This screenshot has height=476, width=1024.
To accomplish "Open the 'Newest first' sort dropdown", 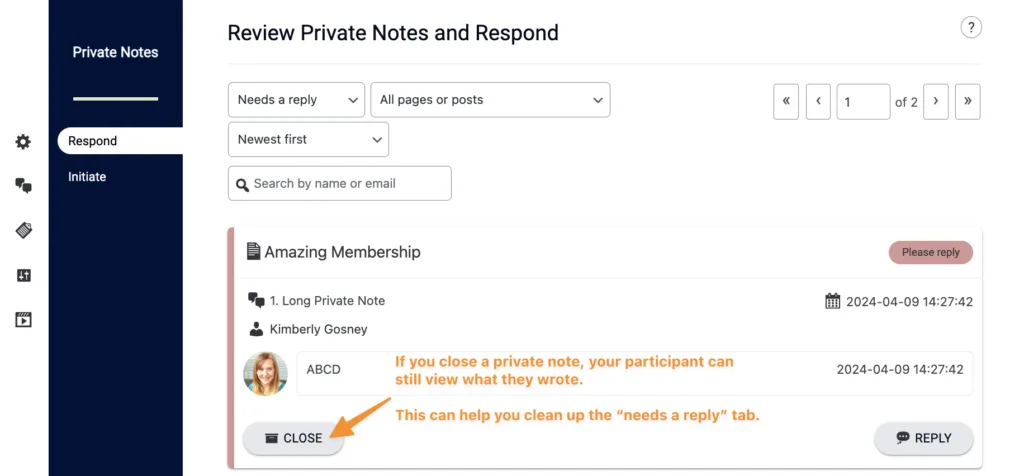I will click(308, 140).
